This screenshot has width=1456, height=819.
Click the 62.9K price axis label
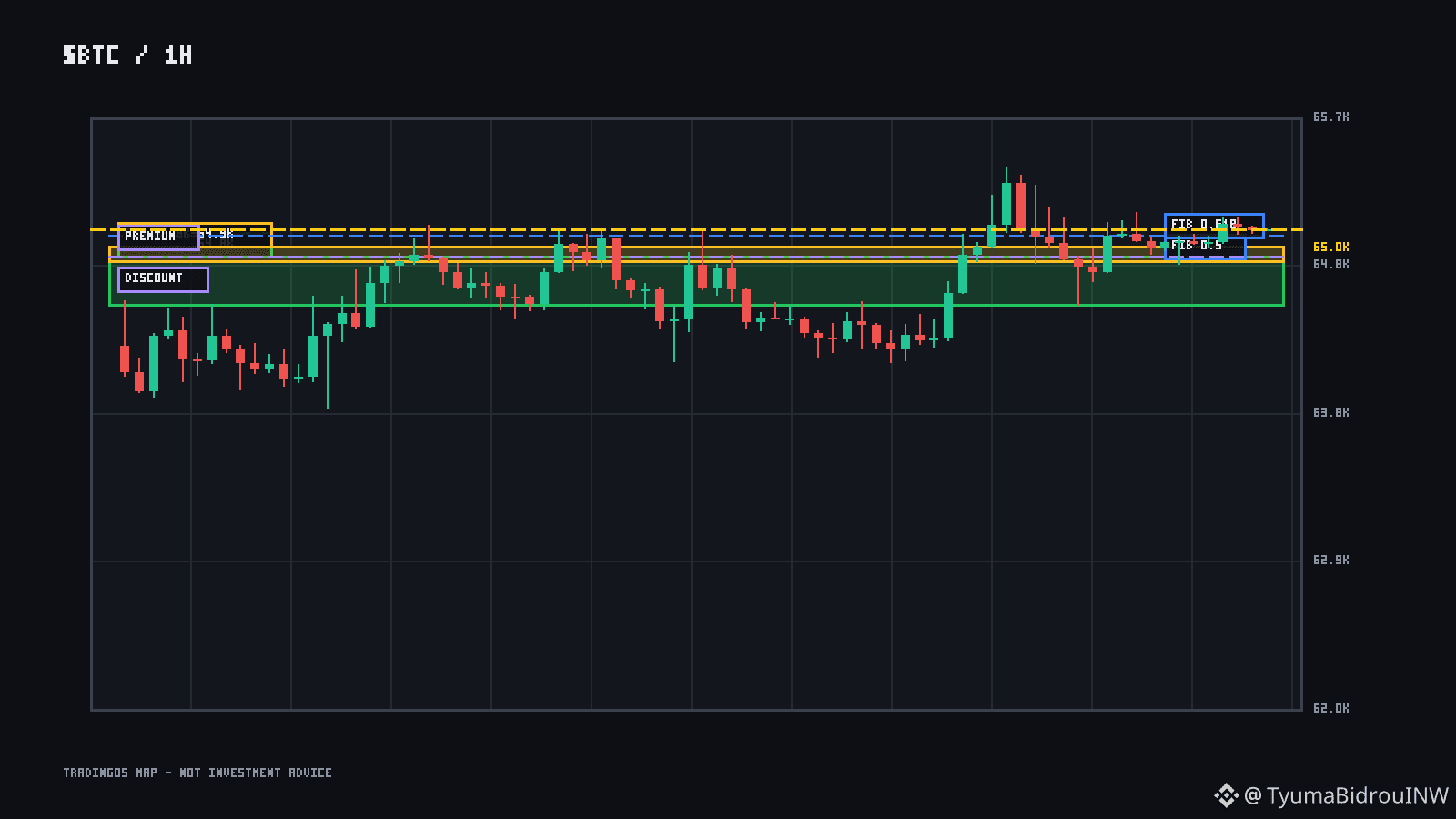pos(1330,561)
